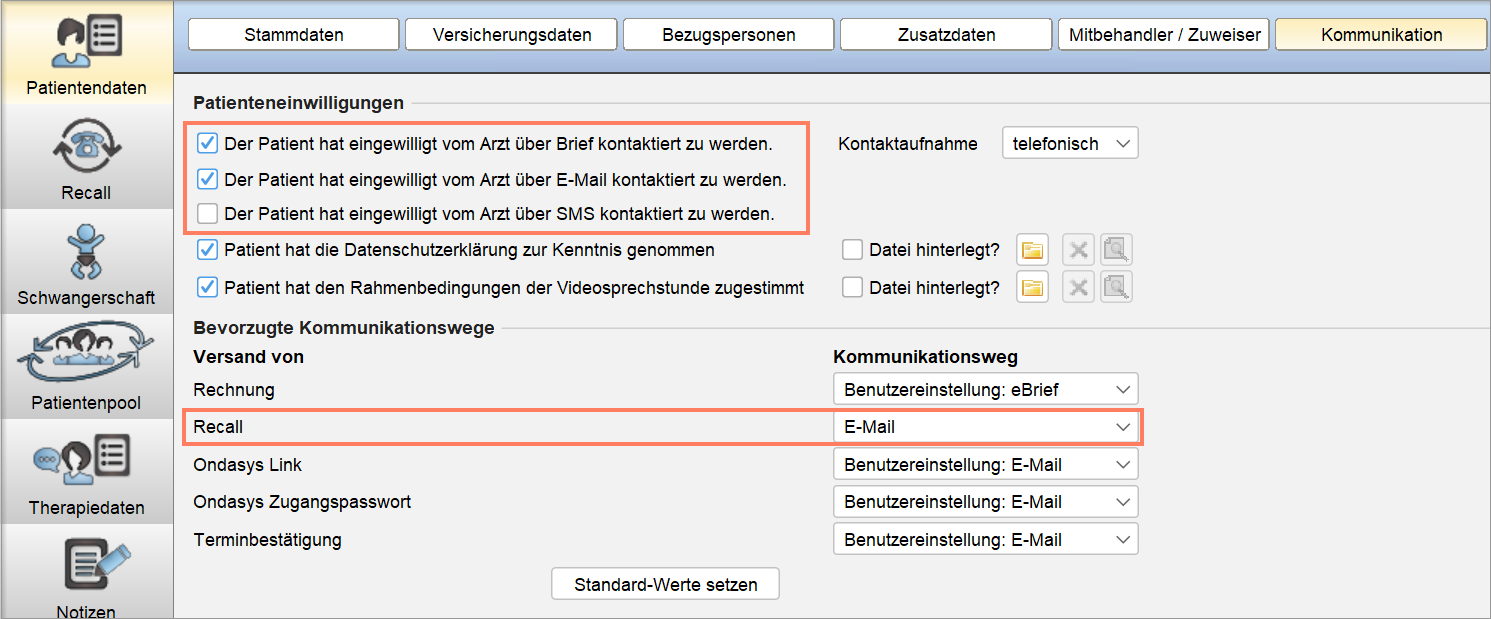Screen dimensions: 1491x619
Task: Switch to Mitbehandler / Zuweiser tab
Action: (1164, 35)
